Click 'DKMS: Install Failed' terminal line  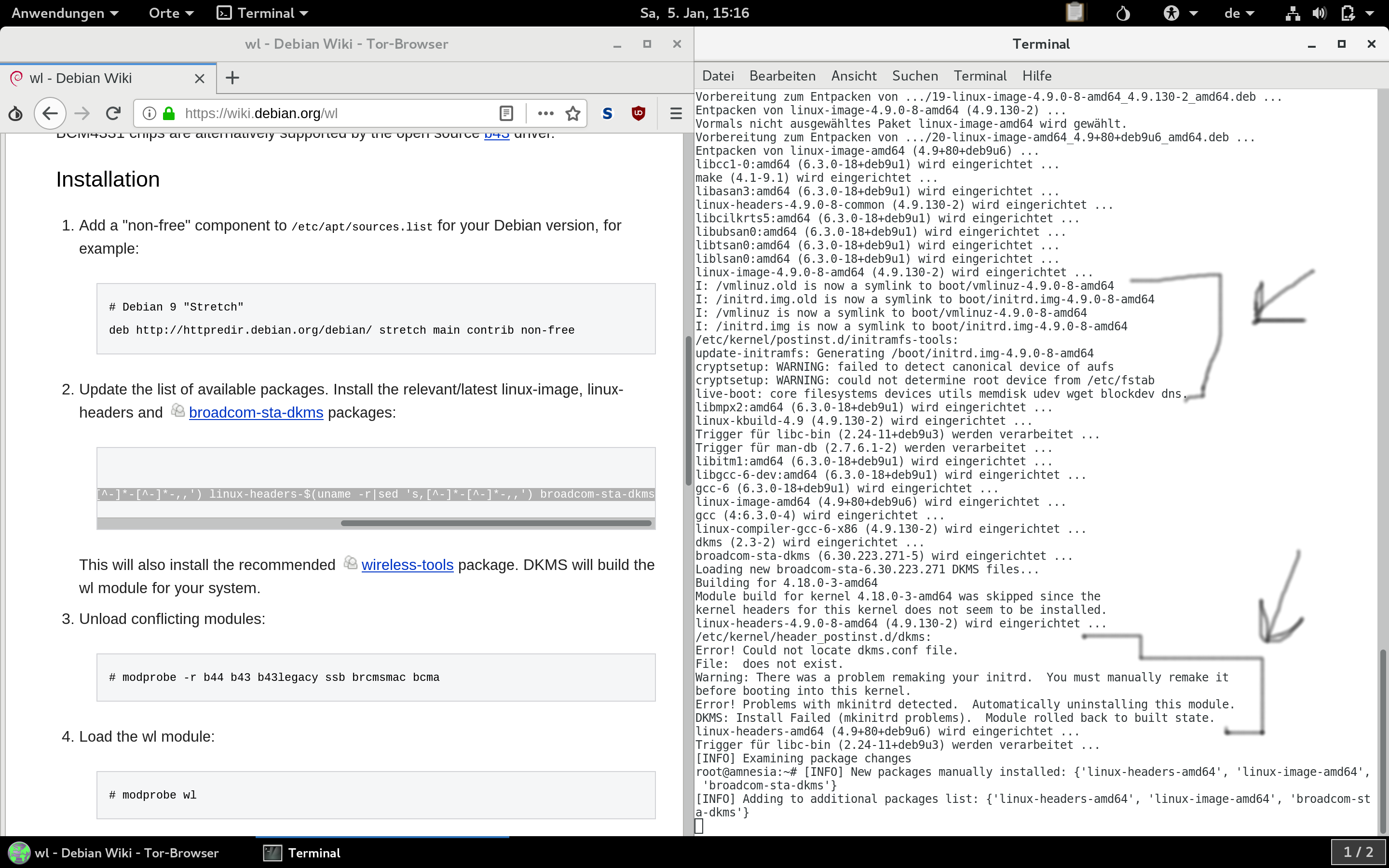(954, 718)
